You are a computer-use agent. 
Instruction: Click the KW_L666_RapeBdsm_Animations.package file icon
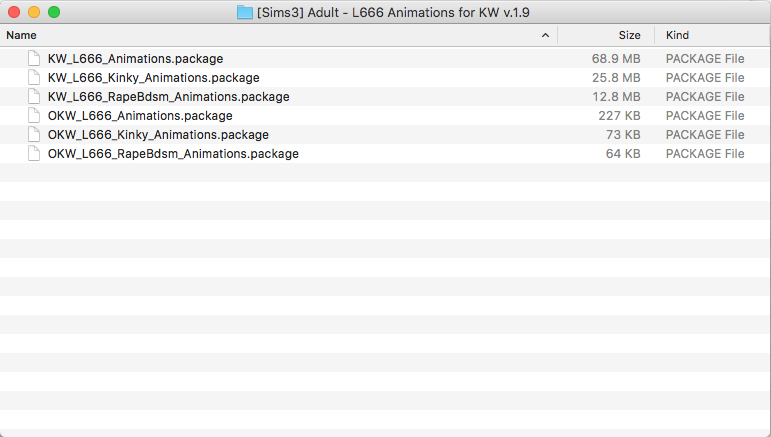coord(34,96)
